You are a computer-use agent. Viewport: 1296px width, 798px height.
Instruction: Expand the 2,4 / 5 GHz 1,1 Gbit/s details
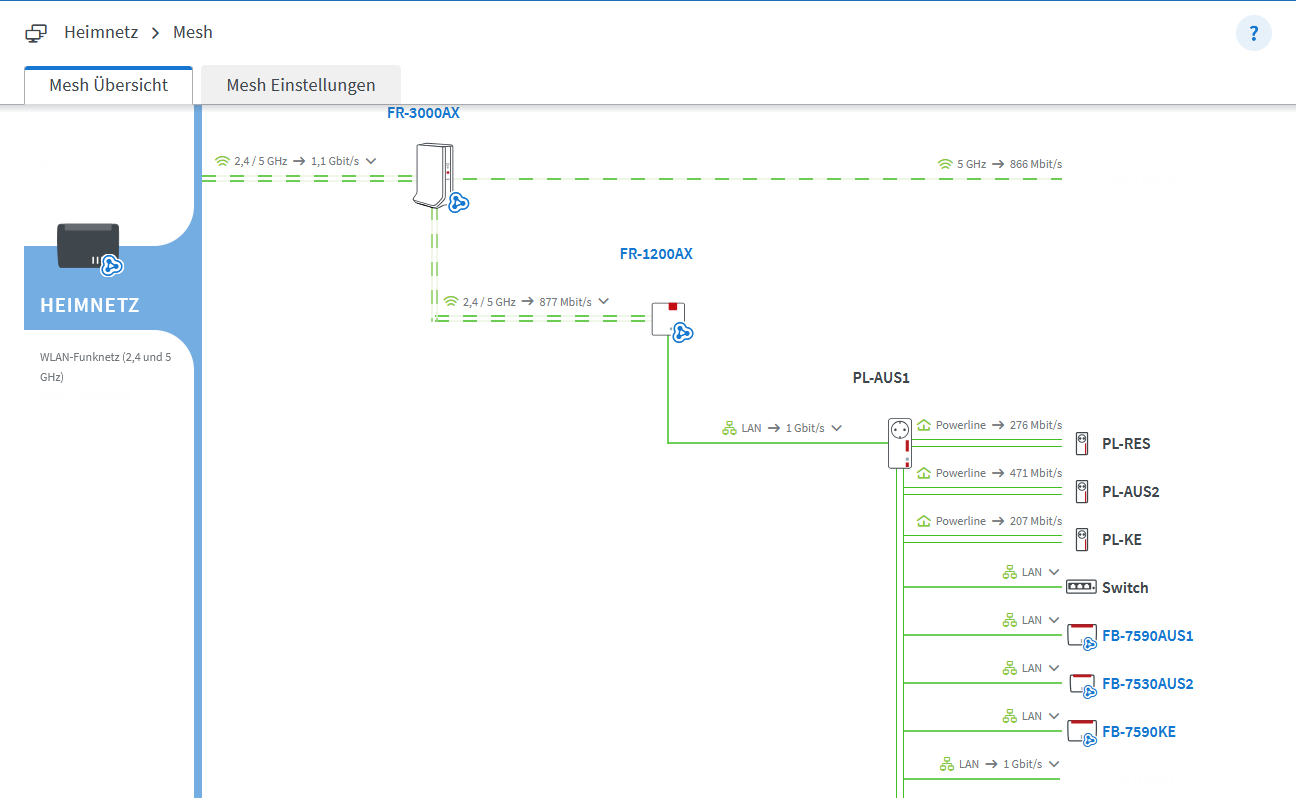pos(371,161)
